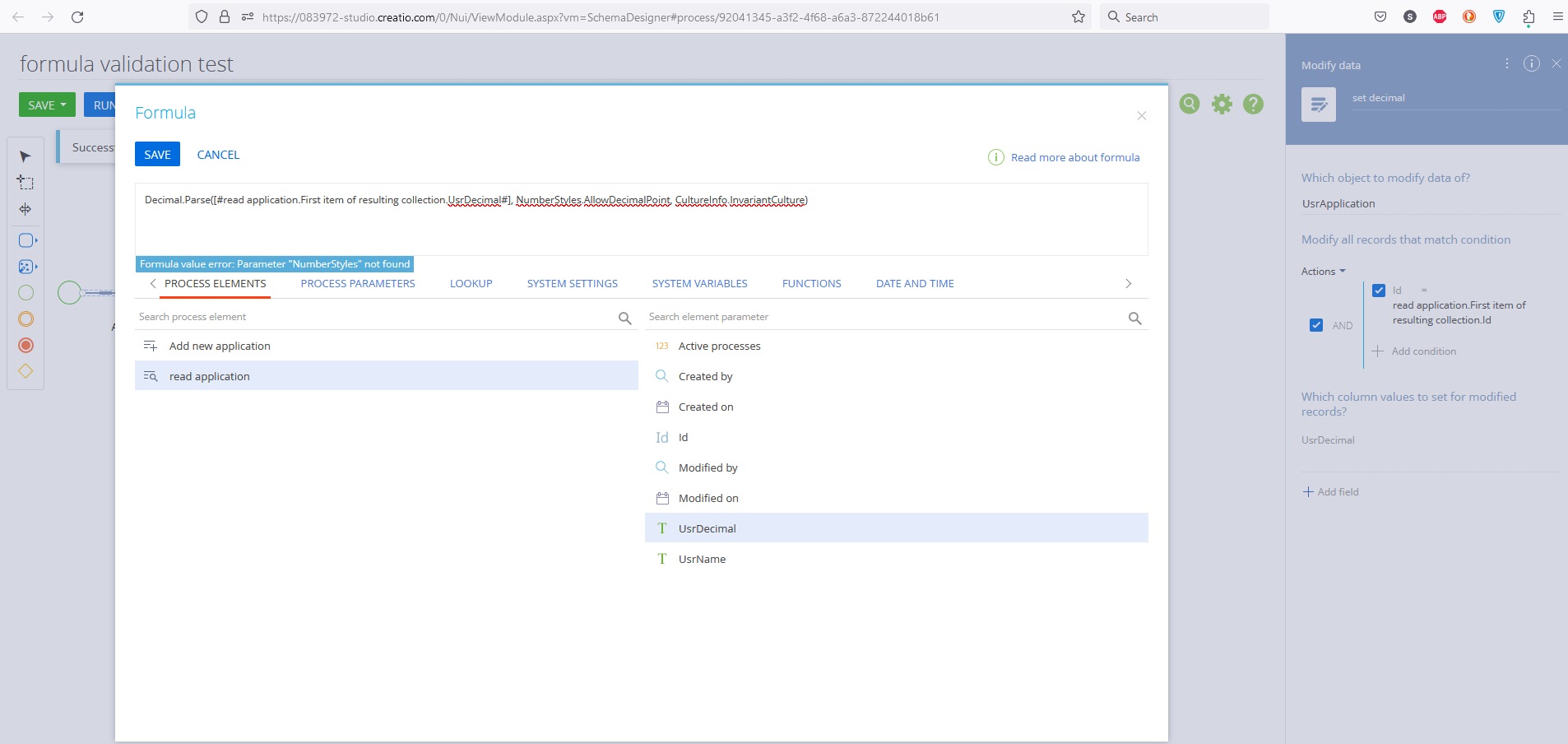Click the blue Save button in Formula

pyautogui.click(x=157, y=155)
